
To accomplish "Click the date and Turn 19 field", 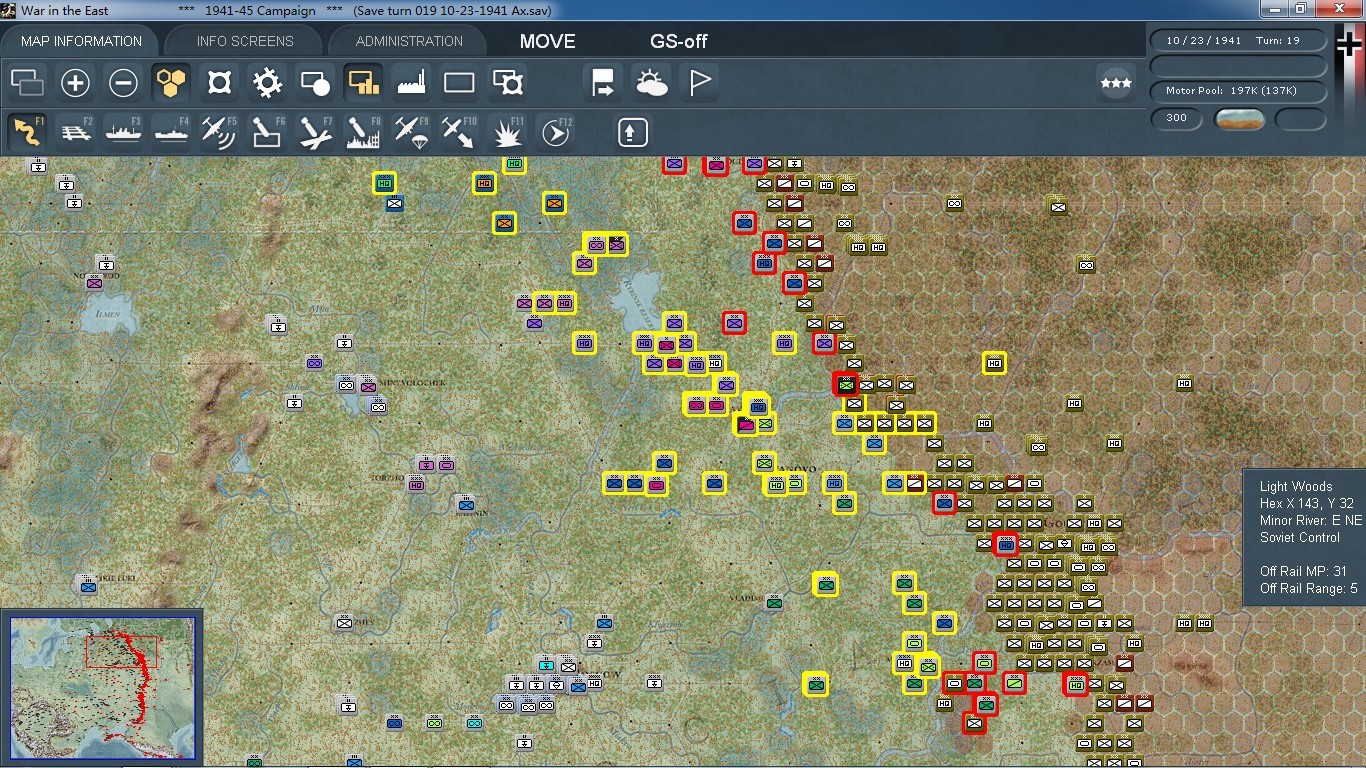I will [x=1238, y=41].
